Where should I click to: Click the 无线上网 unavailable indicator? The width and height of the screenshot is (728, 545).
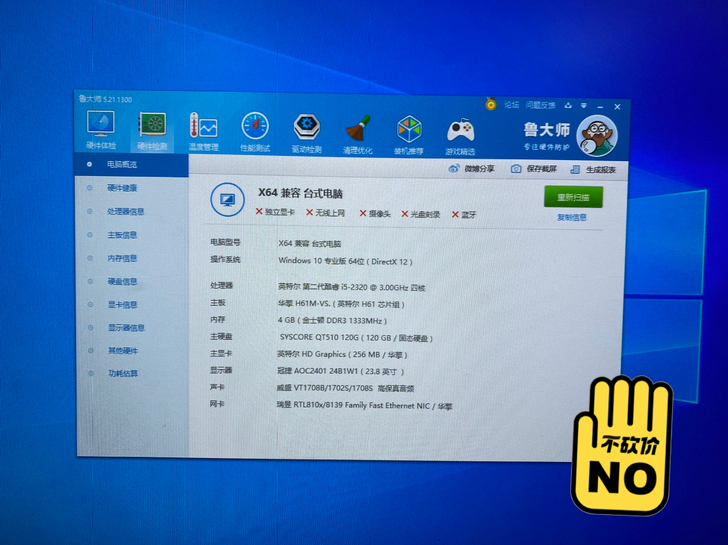pyautogui.click(x=325, y=213)
